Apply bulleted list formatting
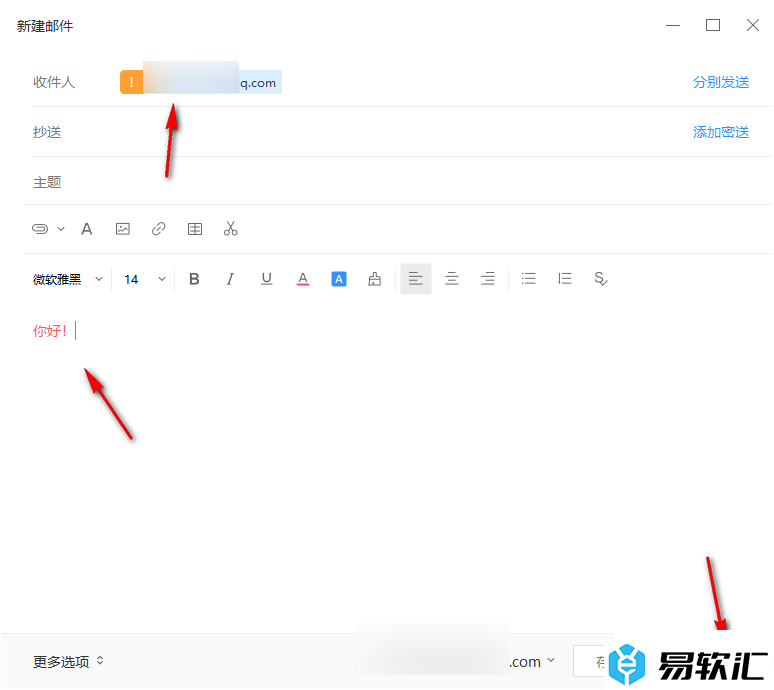This screenshot has height=690, width=774. point(529,279)
